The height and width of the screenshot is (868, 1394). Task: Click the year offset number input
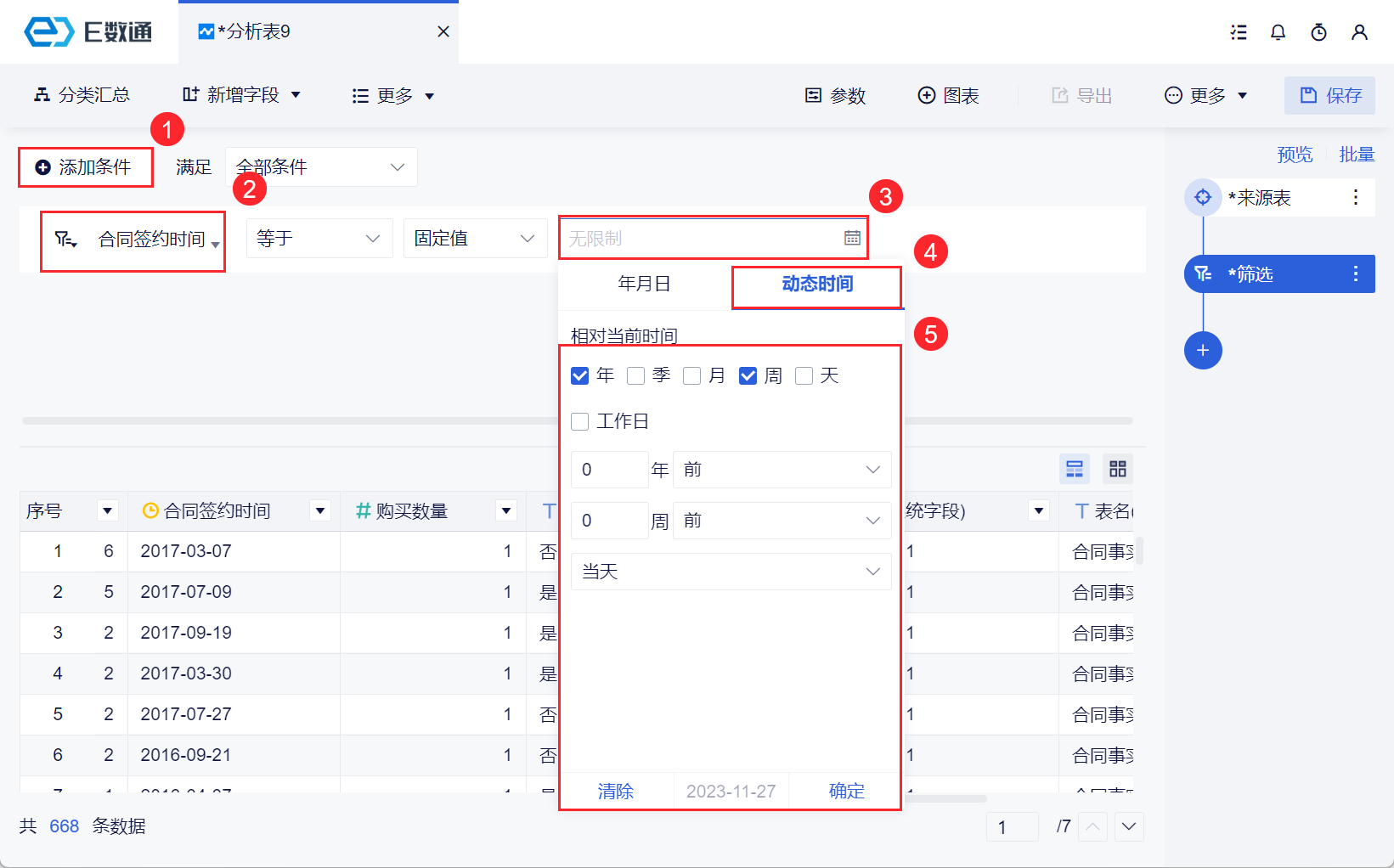tap(610, 470)
